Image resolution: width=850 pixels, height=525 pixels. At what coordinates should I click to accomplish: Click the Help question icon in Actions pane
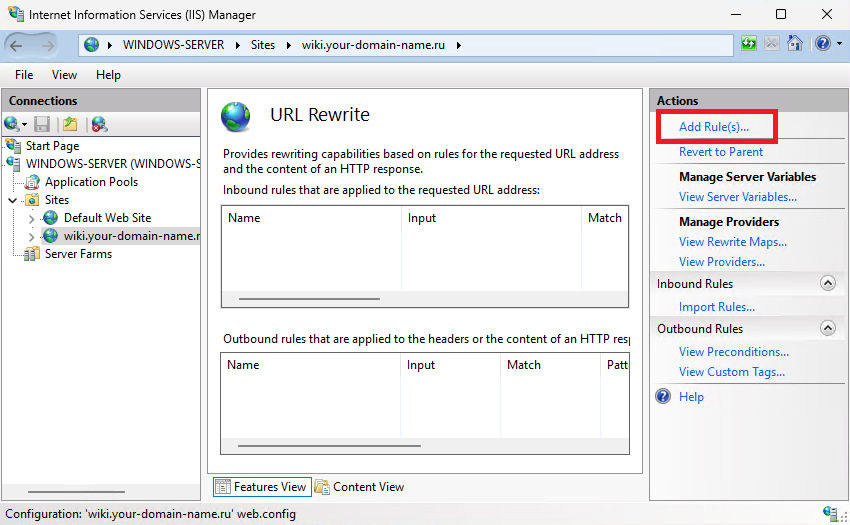click(663, 396)
